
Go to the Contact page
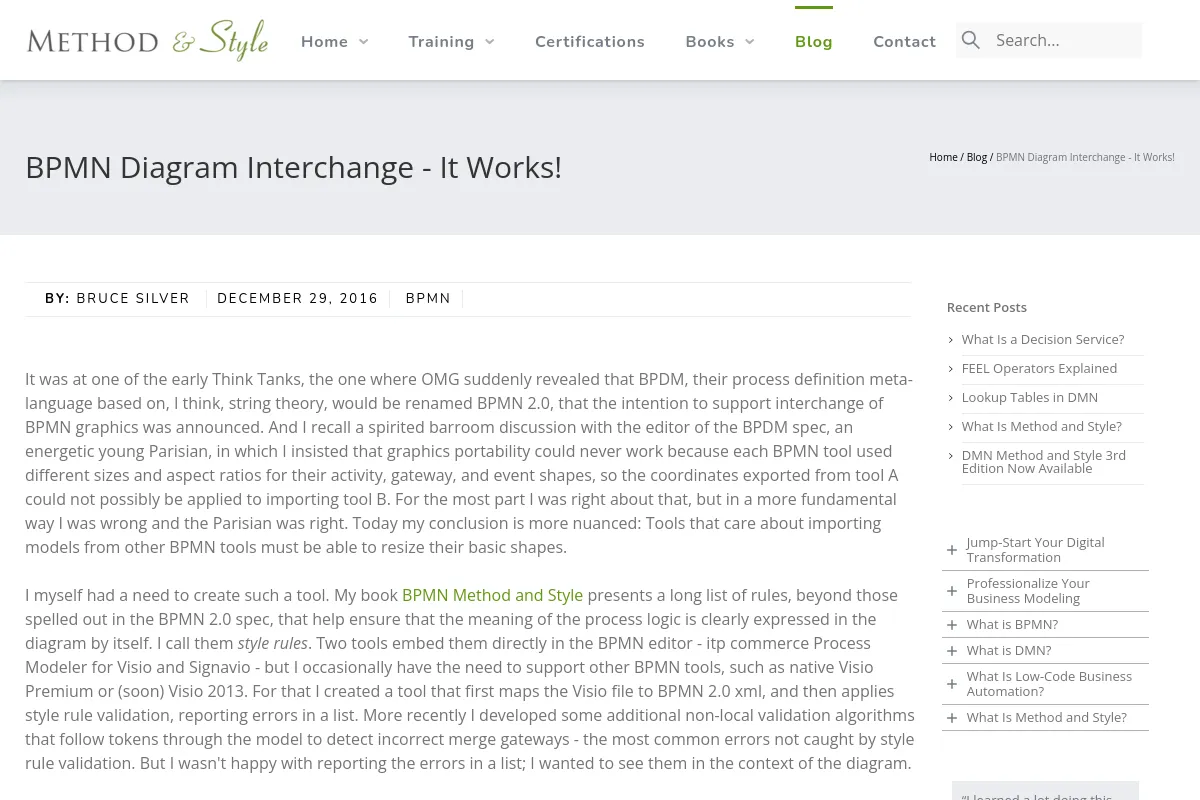pyautogui.click(x=905, y=41)
